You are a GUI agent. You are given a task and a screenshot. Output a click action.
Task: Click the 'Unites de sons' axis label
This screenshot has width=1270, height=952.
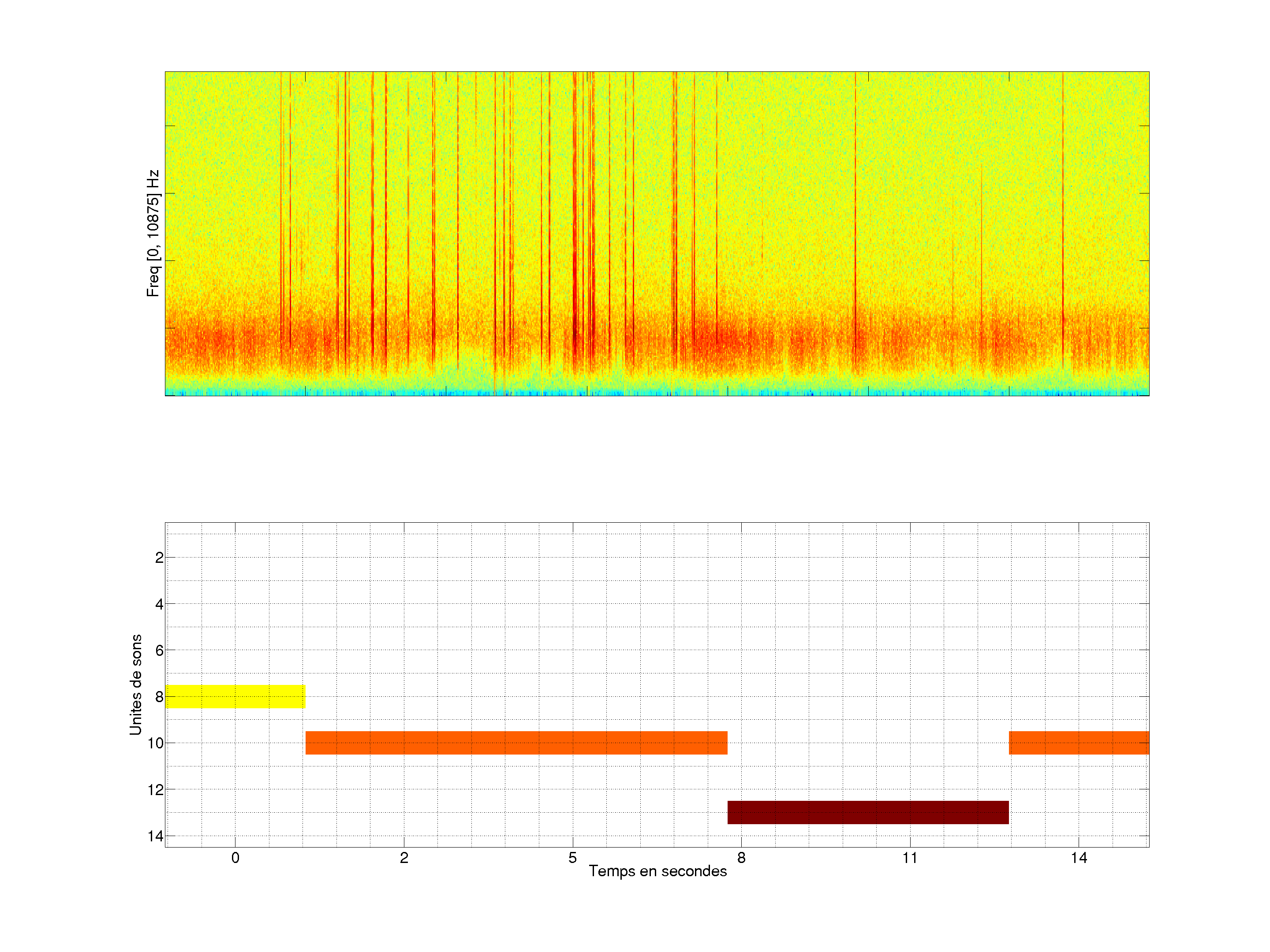click(135, 684)
